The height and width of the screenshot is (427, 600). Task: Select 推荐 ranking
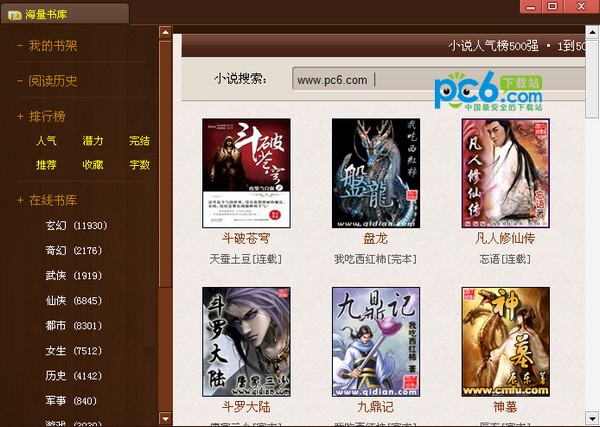coord(46,165)
